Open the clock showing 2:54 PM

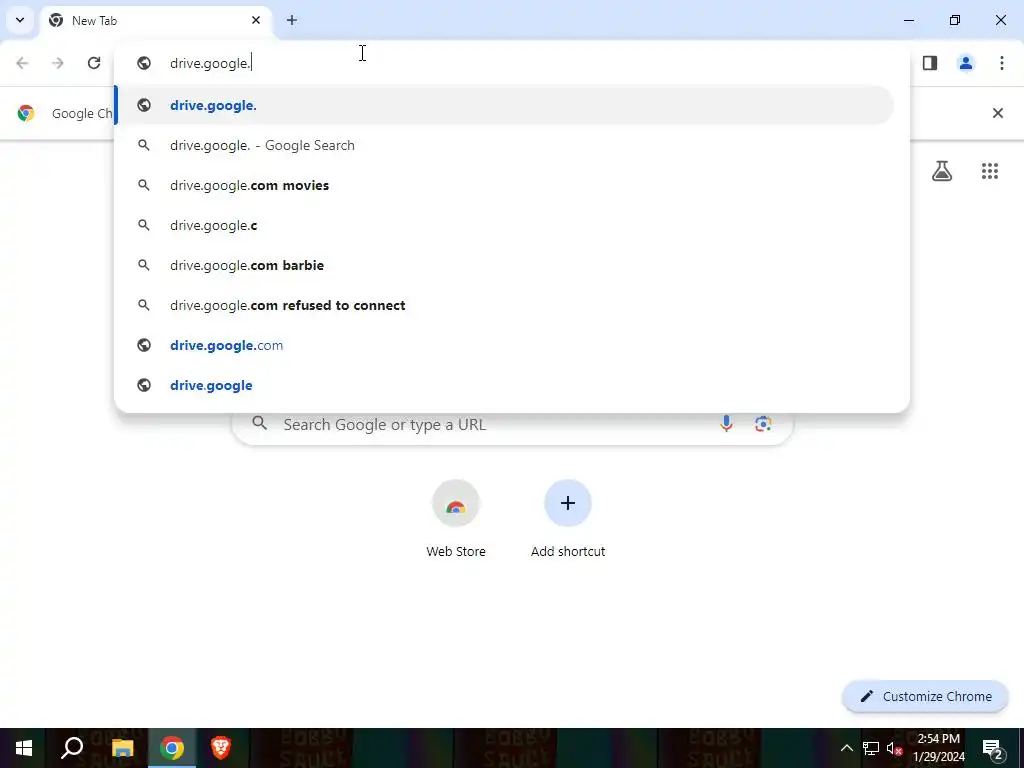pos(938,748)
